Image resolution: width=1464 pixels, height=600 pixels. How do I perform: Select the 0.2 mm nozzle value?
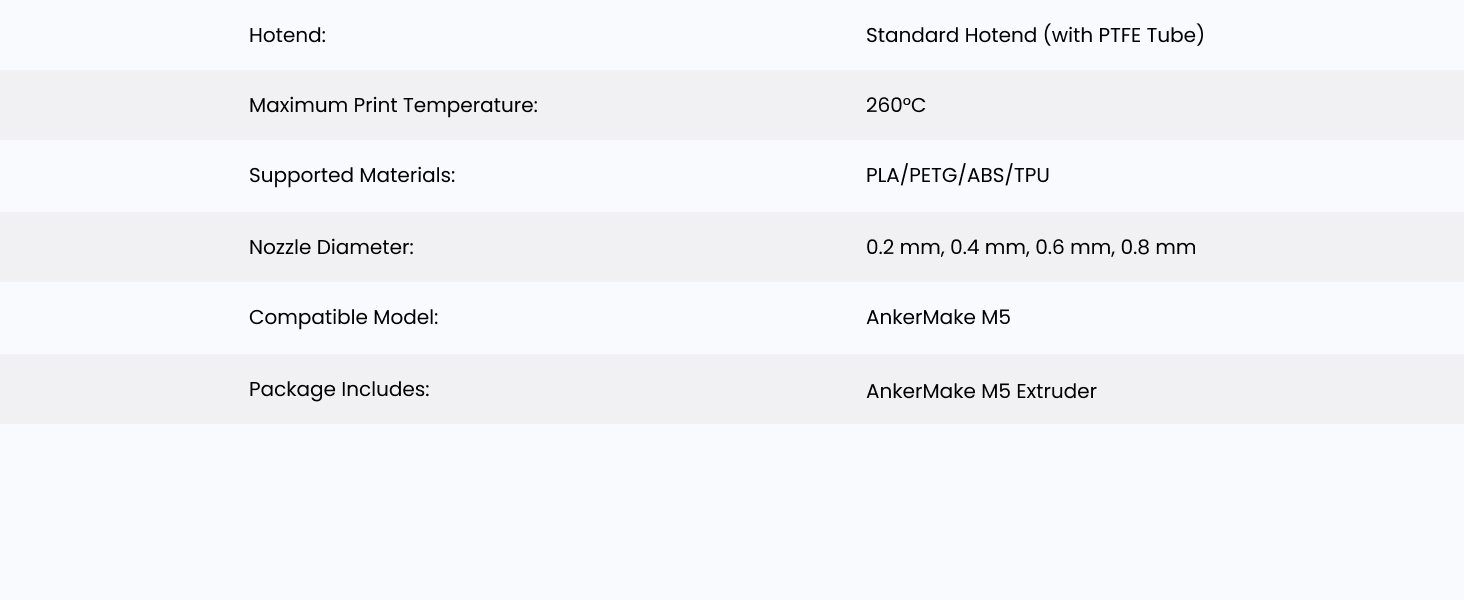pos(903,247)
